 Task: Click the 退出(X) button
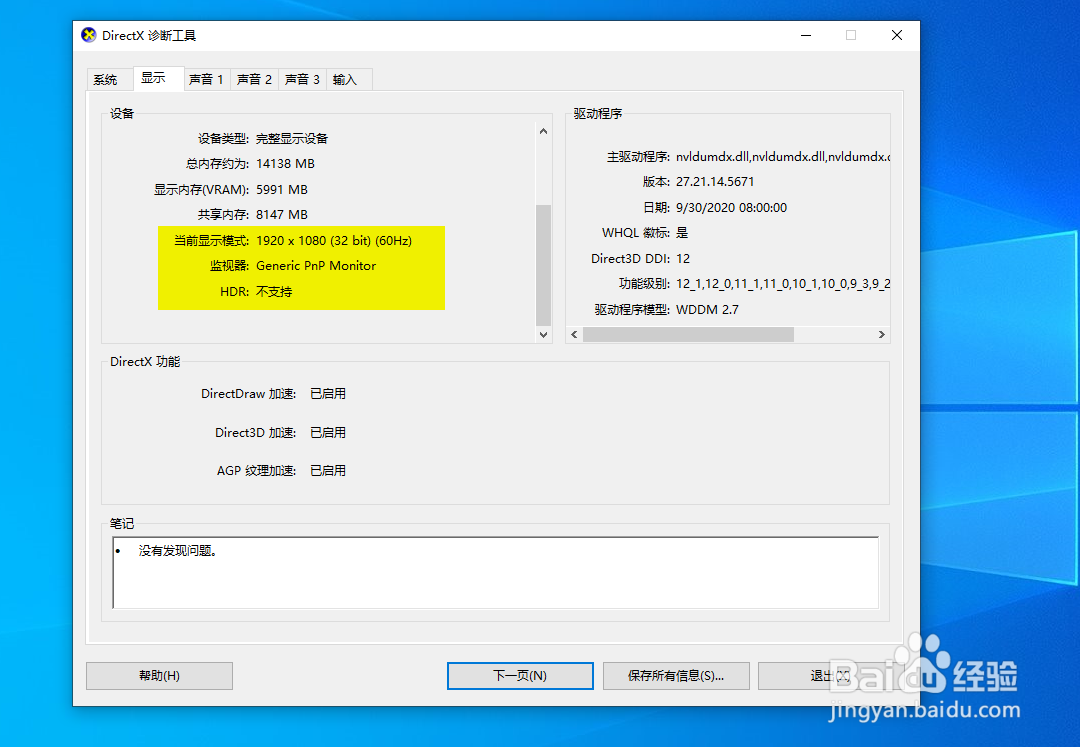(x=830, y=675)
